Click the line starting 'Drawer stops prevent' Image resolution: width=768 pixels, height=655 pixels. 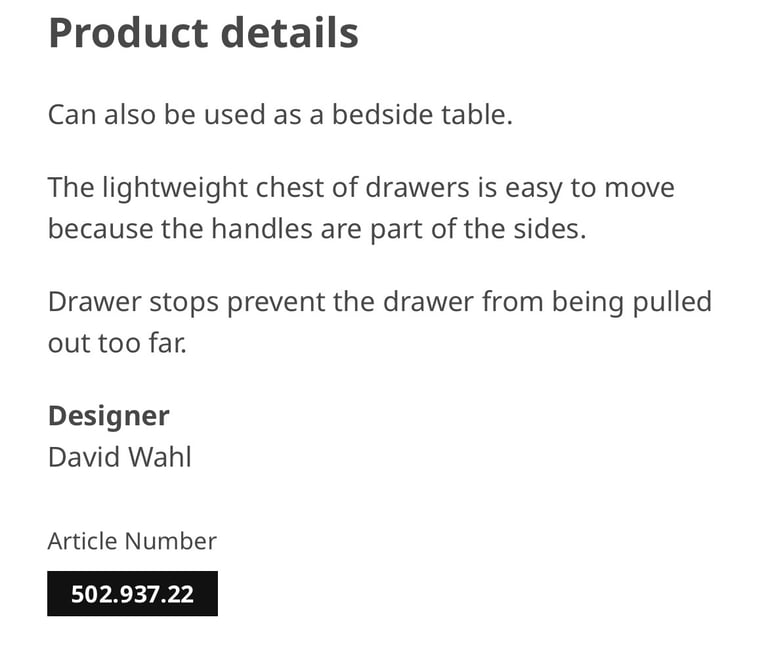tap(380, 302)
